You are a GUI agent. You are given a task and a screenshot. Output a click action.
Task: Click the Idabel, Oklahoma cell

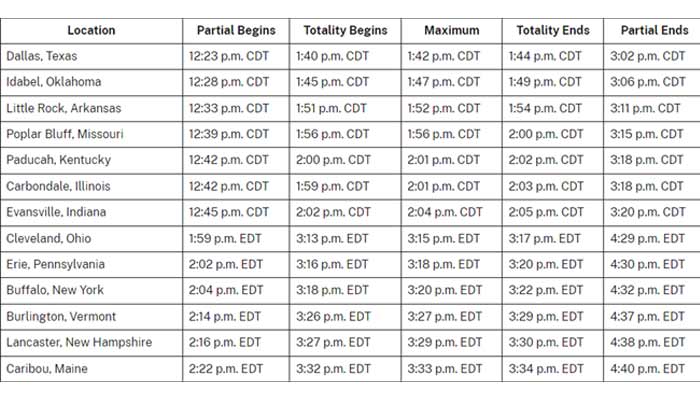pyautogui.click(x=53, y=82)
